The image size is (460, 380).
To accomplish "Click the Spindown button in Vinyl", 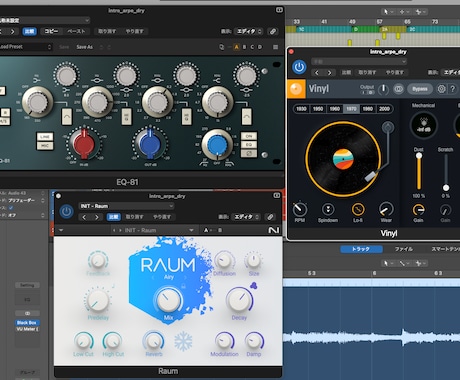I will click(x=328, y=209).
